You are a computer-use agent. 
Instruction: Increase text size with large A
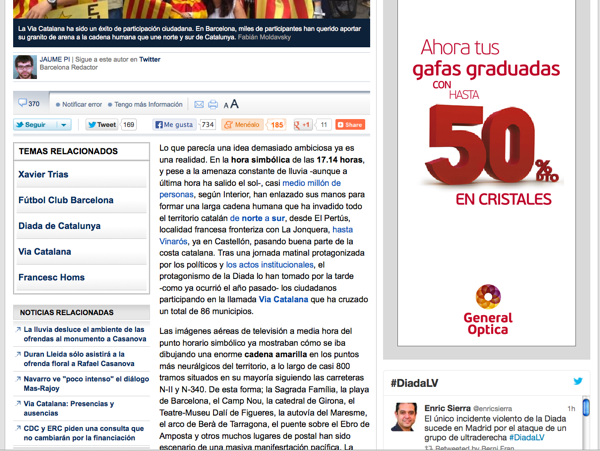point(234,104)
